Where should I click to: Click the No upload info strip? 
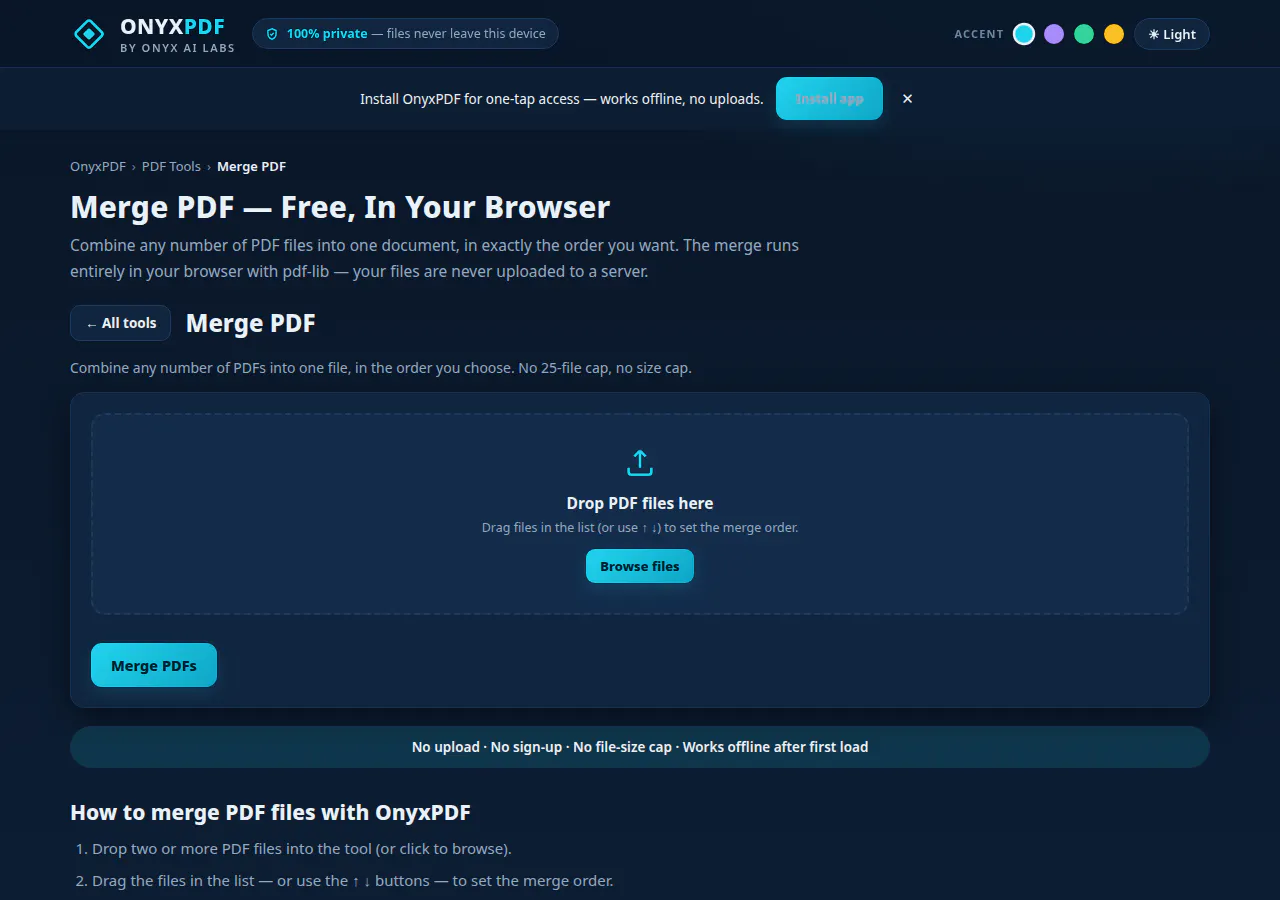640,747
